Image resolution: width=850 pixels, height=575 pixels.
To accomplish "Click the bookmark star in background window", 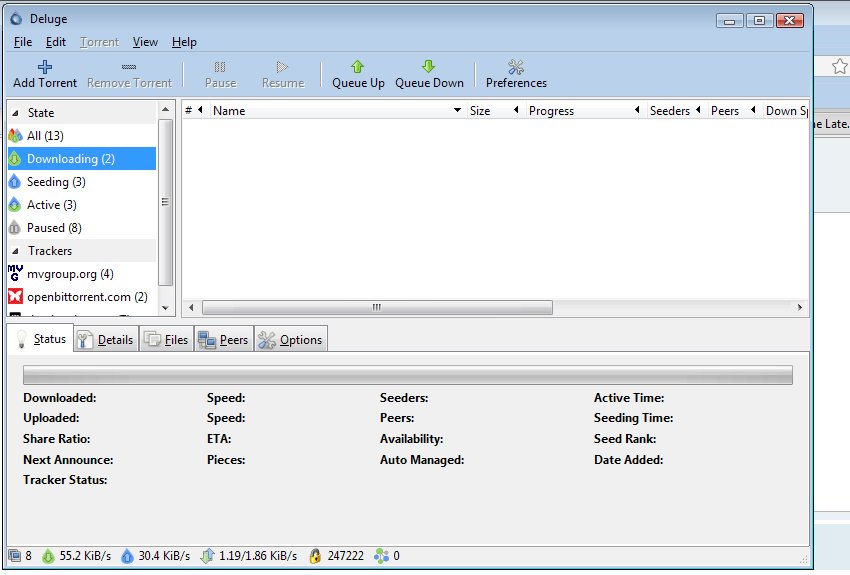I will tap(840, 67).
